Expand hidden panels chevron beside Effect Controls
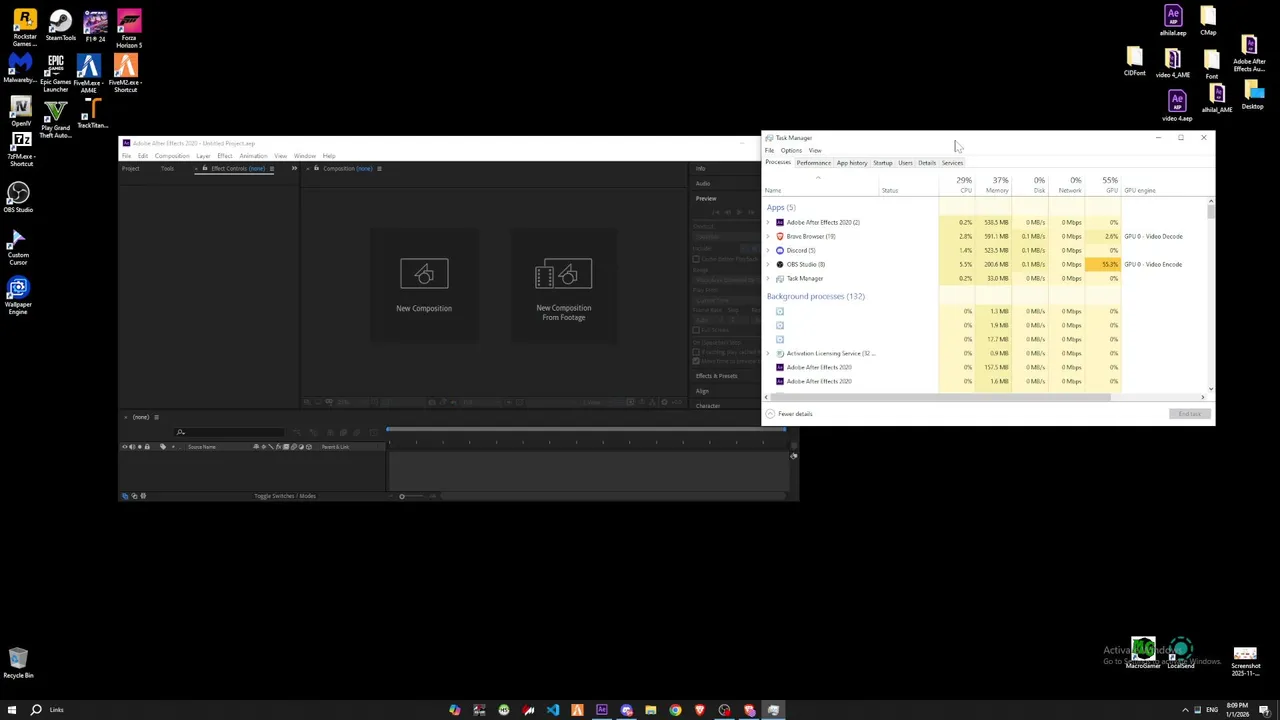1280x720 pixels. point(294,168)
